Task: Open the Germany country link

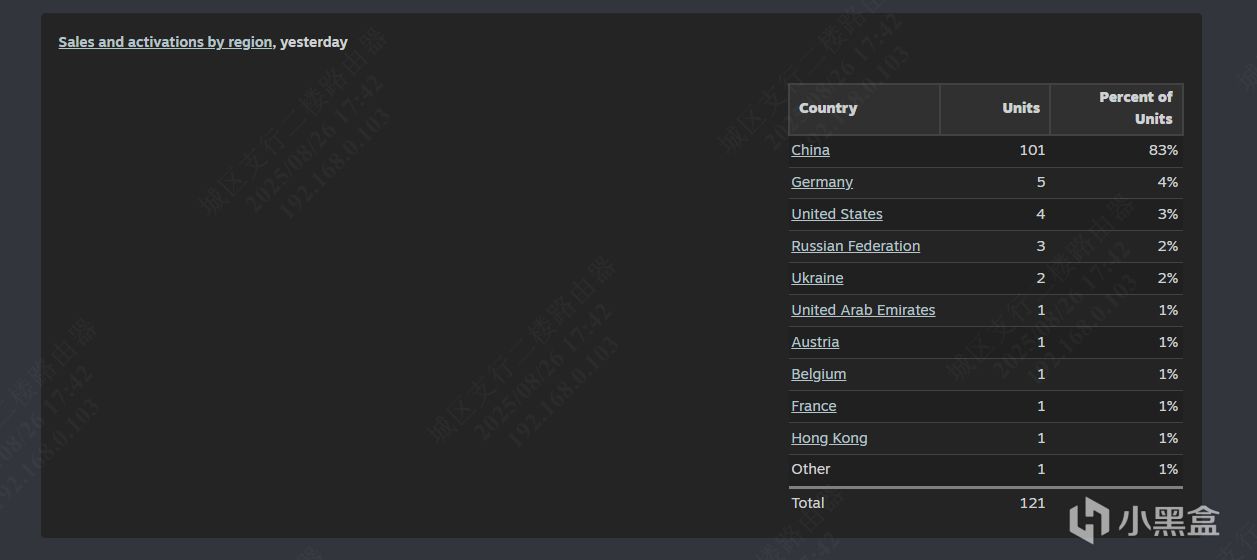Action: pyautogui.click(x=822, y=182)
